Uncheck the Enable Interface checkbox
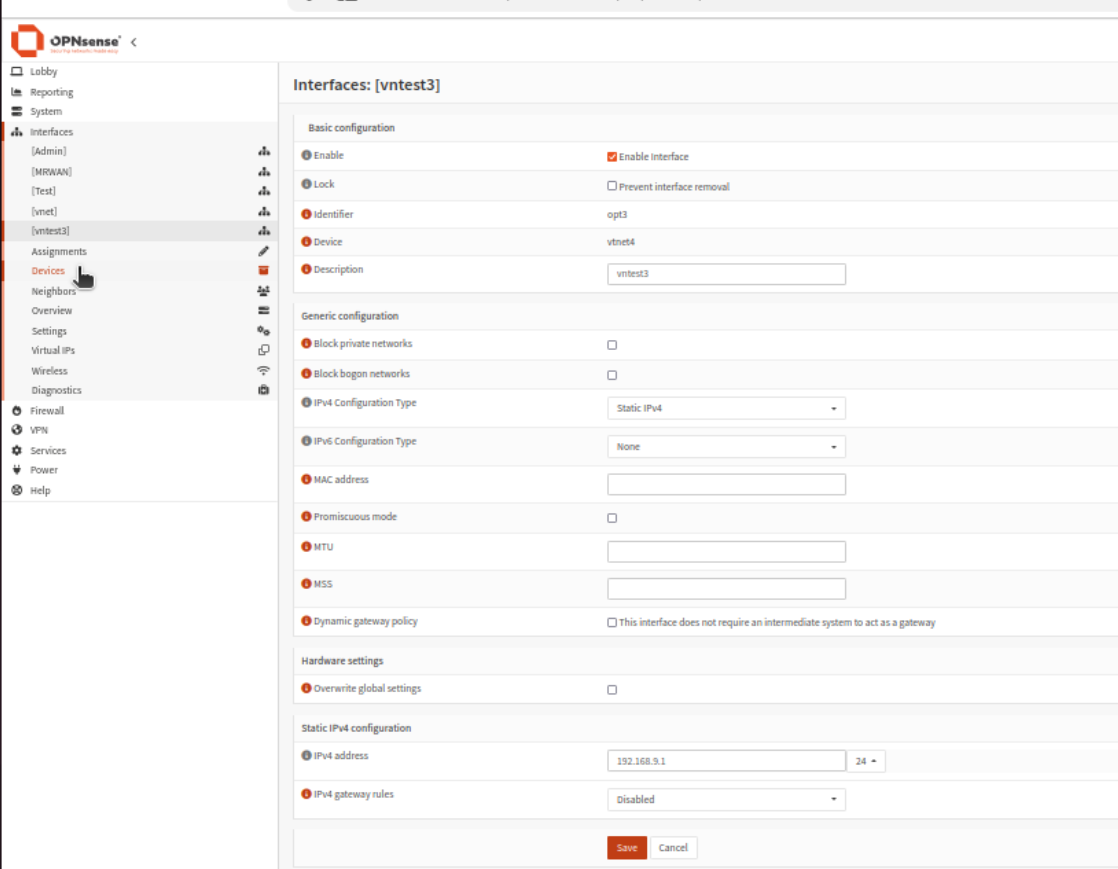This screenshot has width=1118, height=869. coord(612,157)
